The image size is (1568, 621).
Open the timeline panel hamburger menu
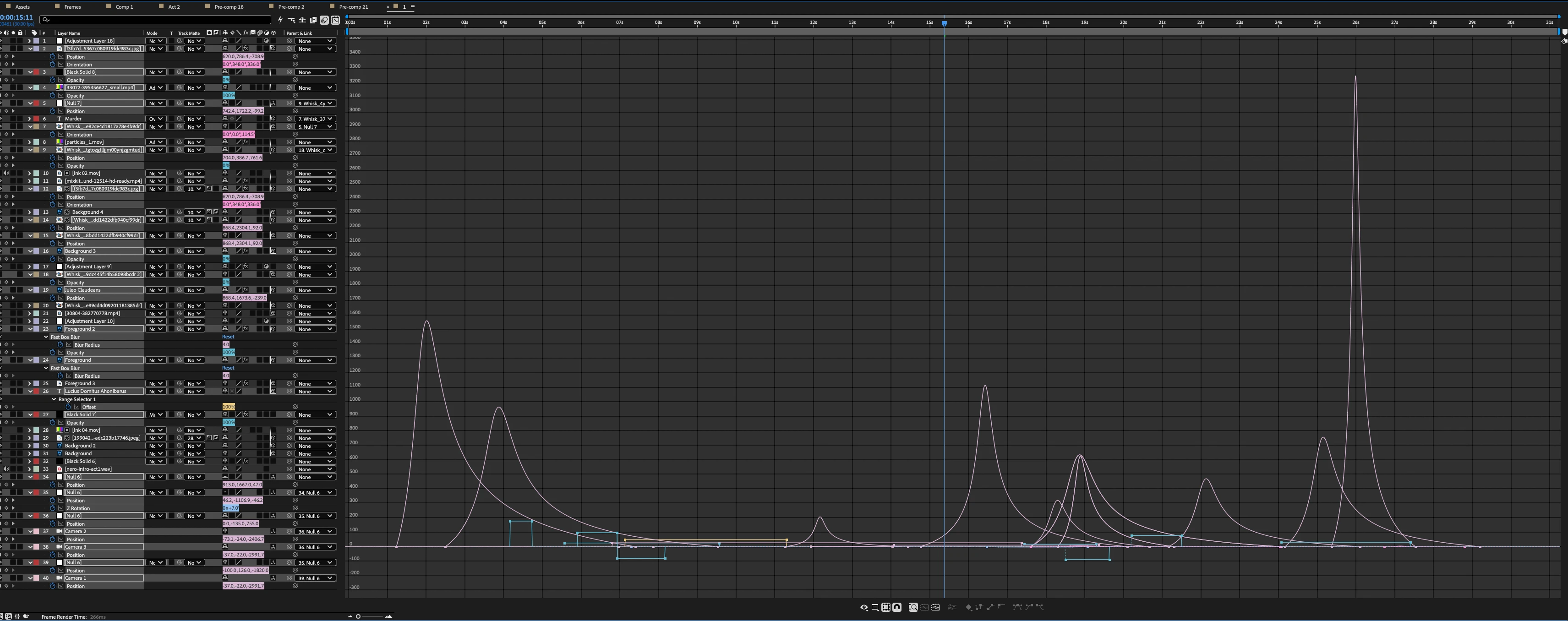coord(412,7)
